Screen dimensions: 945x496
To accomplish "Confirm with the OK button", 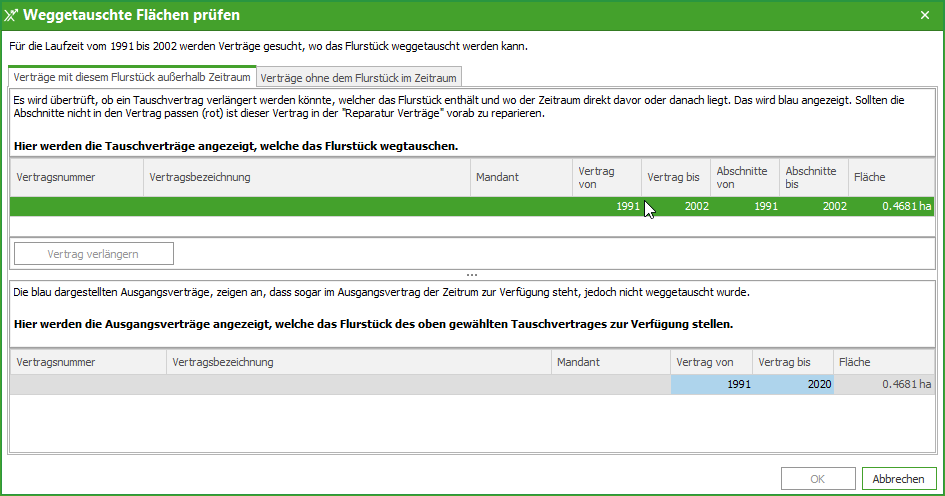I will tap(817, 479).
